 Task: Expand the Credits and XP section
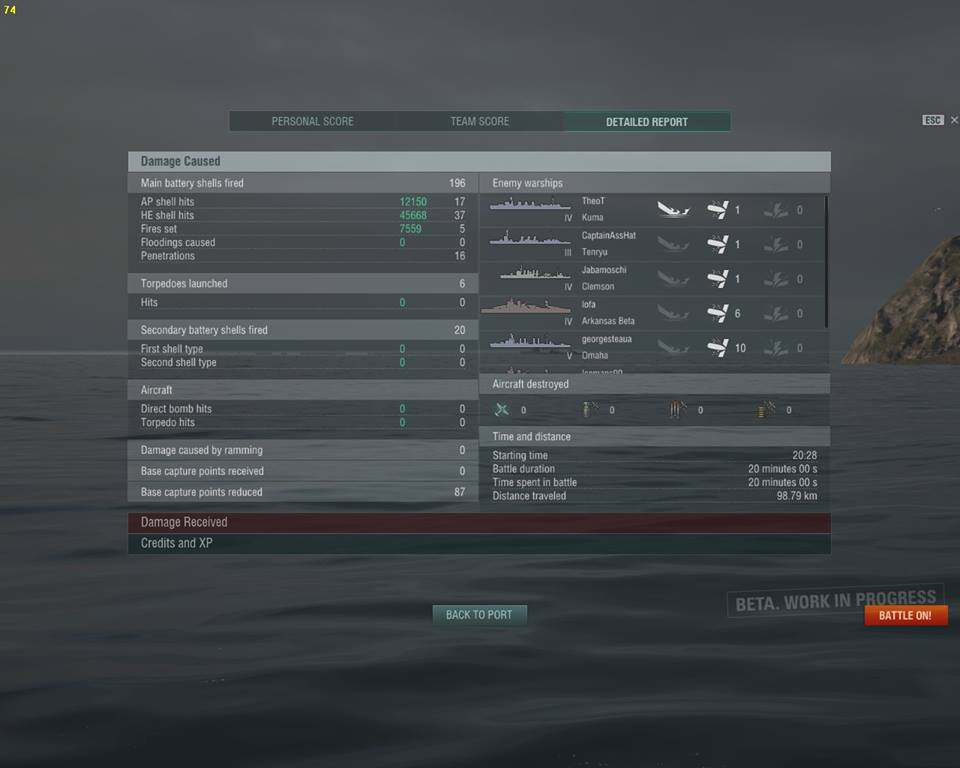tap(479, 543)
